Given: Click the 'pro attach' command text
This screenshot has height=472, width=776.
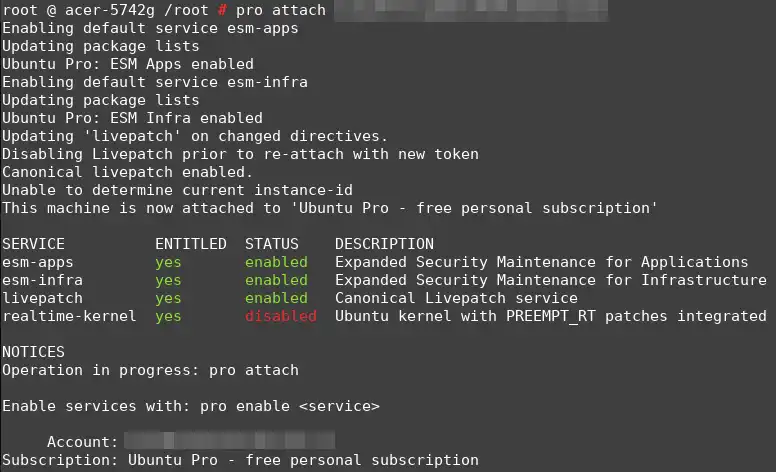Looking at the screenshot, I should [281, 10].
